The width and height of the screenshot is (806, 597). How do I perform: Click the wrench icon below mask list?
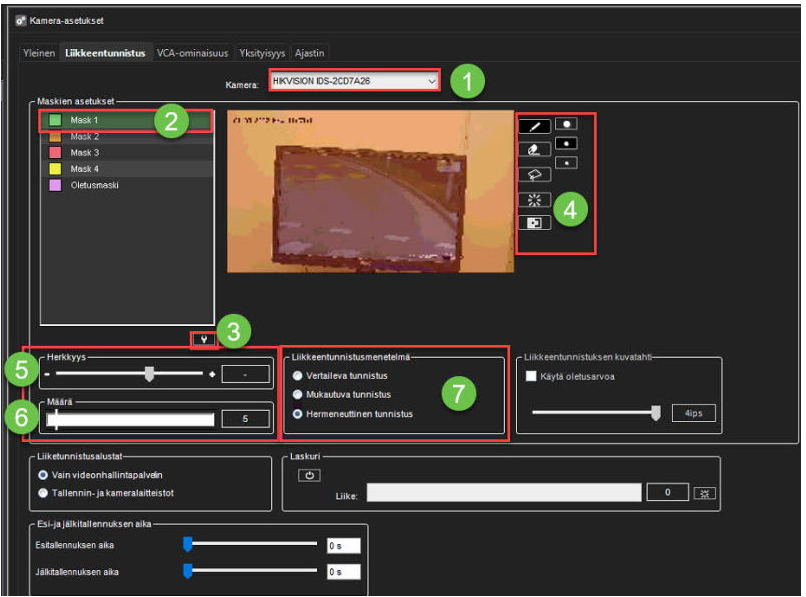click(205, 338)
